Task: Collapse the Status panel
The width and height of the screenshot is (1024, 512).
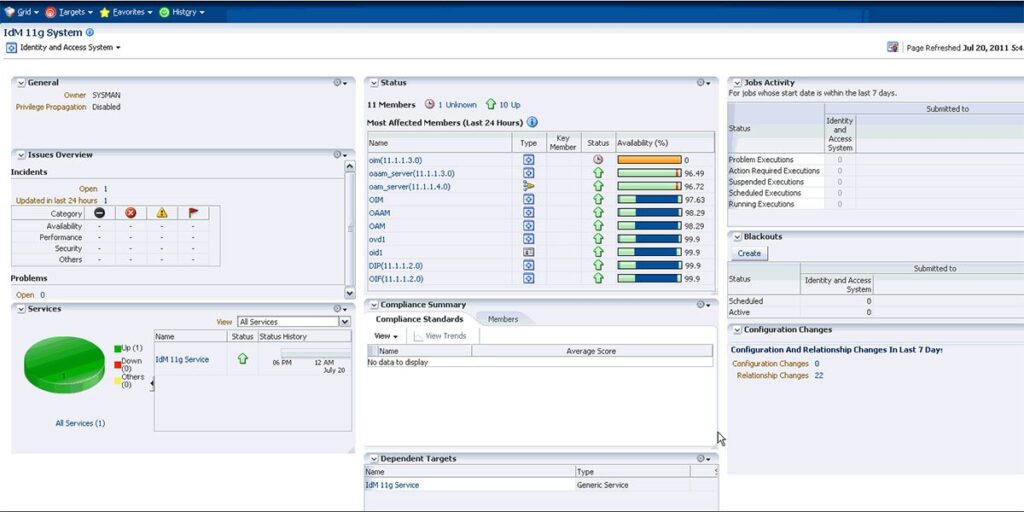Action: [374, 83]
